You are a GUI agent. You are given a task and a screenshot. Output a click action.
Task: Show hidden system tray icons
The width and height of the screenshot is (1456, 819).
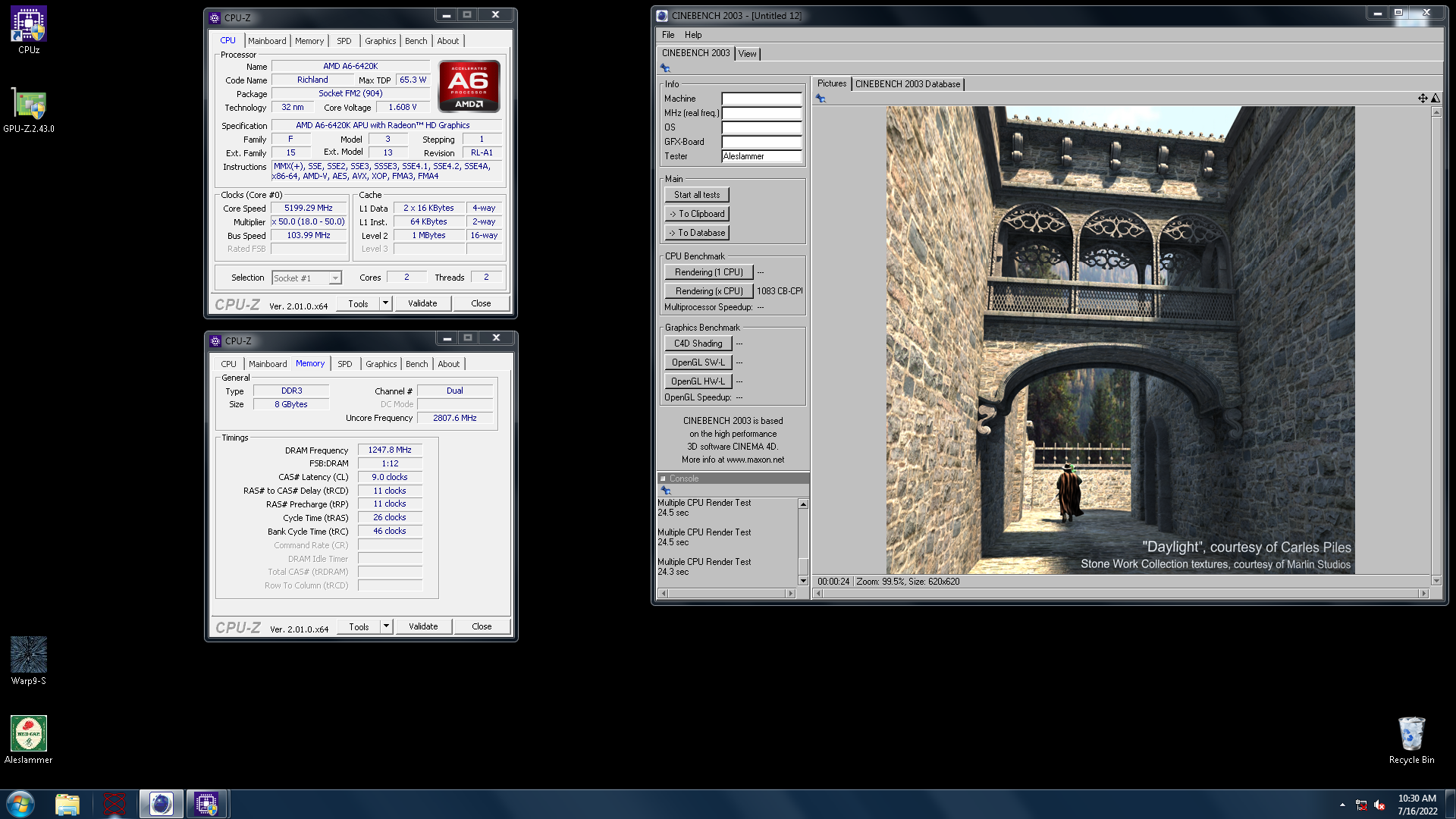[x=1342, y=805]
